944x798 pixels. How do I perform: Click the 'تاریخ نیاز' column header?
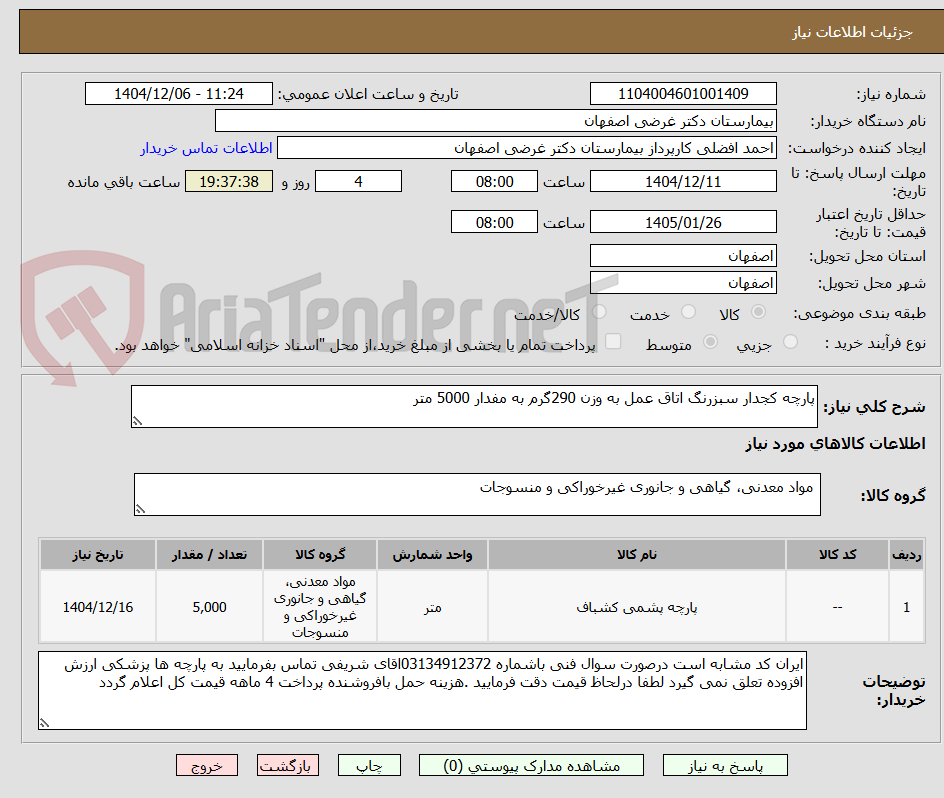98,555
